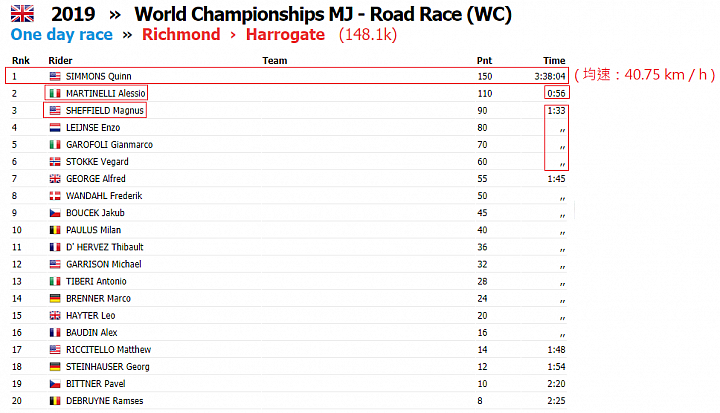Open rider HAYTER Leo profile
720x413 pixels.
click(90, 315)
